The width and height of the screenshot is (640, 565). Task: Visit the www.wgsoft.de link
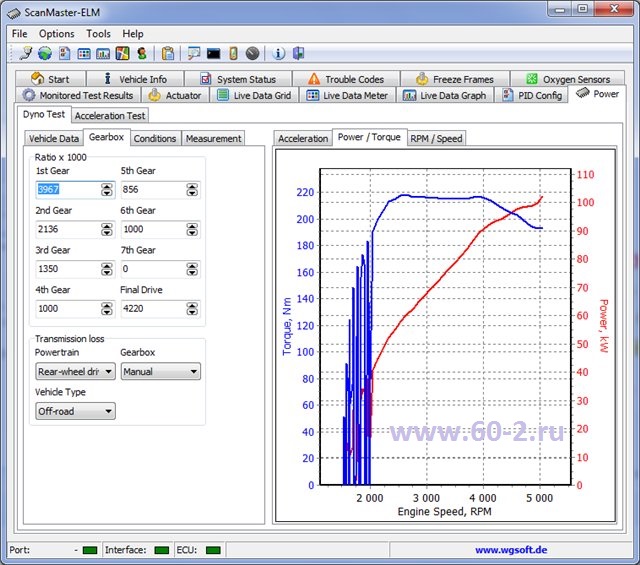(x=510, y=549)
